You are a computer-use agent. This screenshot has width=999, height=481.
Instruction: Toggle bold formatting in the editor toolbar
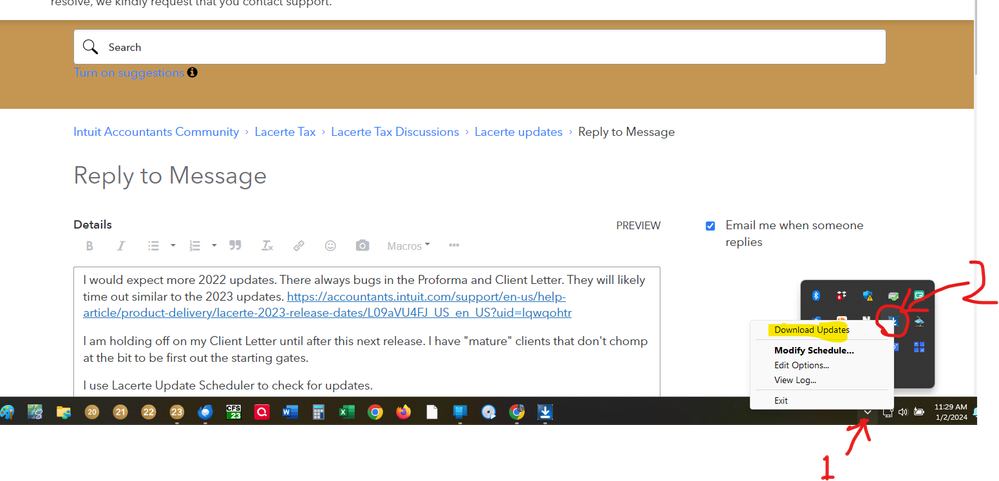pyautogui.click(x=90, y=246)
